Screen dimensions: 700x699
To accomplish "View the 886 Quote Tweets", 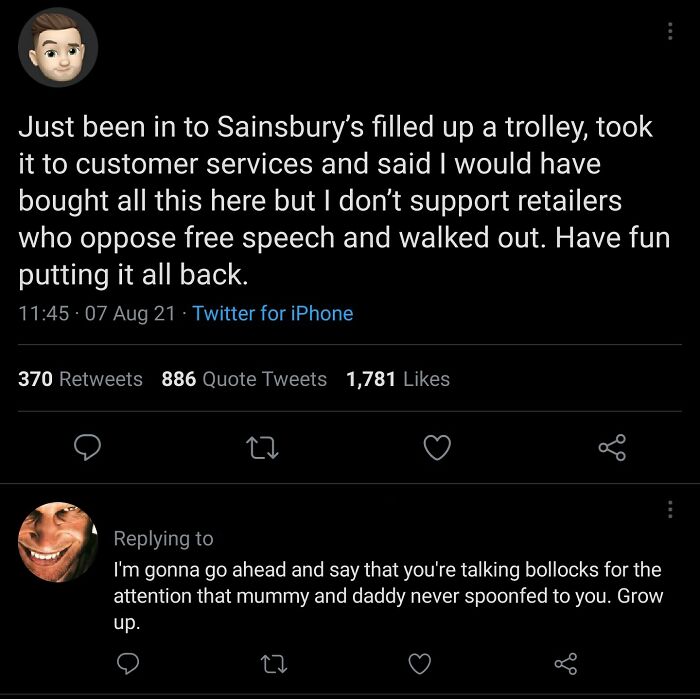I will 244,379.
